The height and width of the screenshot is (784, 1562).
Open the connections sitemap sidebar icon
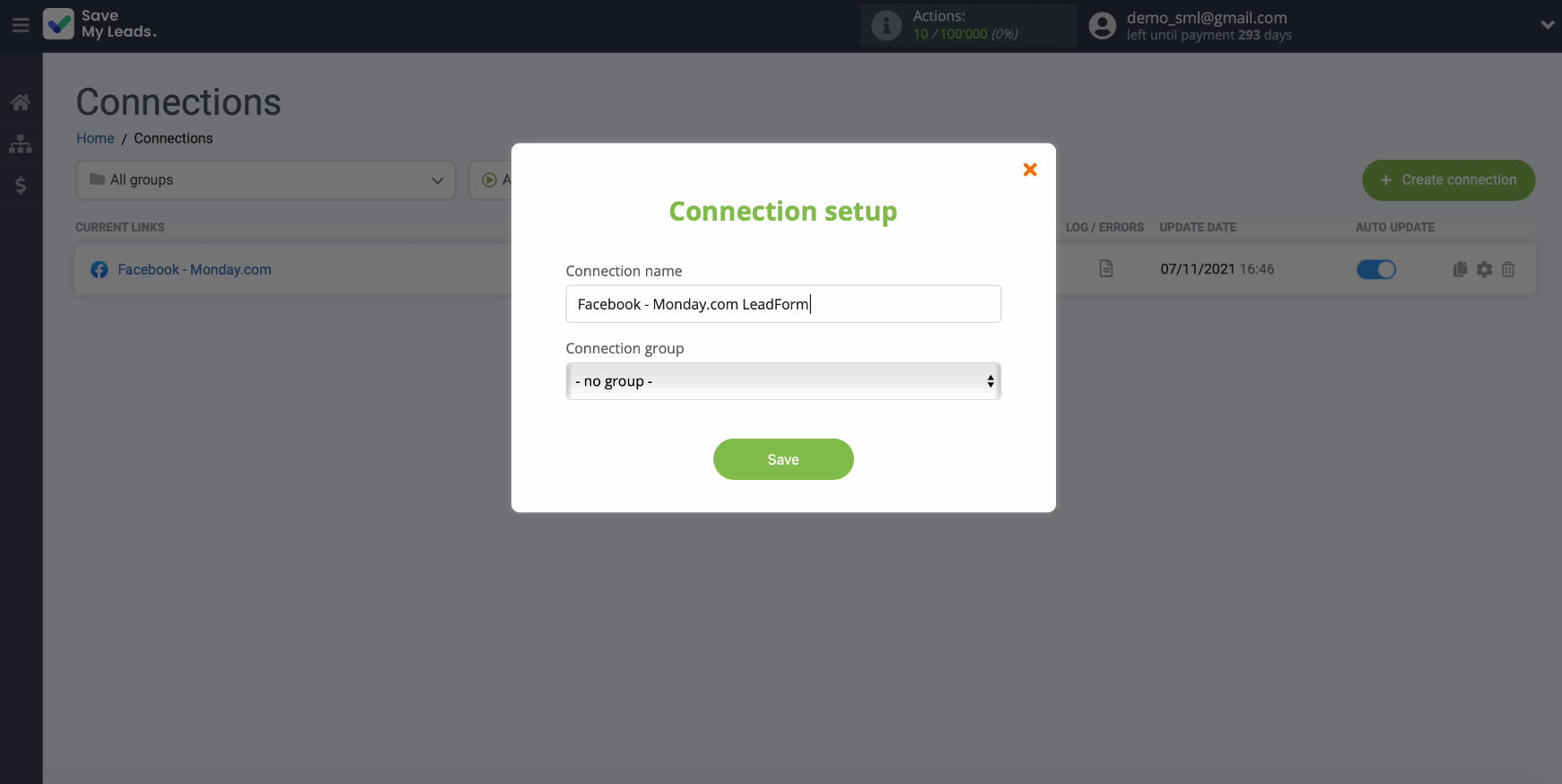coord(20,144)
